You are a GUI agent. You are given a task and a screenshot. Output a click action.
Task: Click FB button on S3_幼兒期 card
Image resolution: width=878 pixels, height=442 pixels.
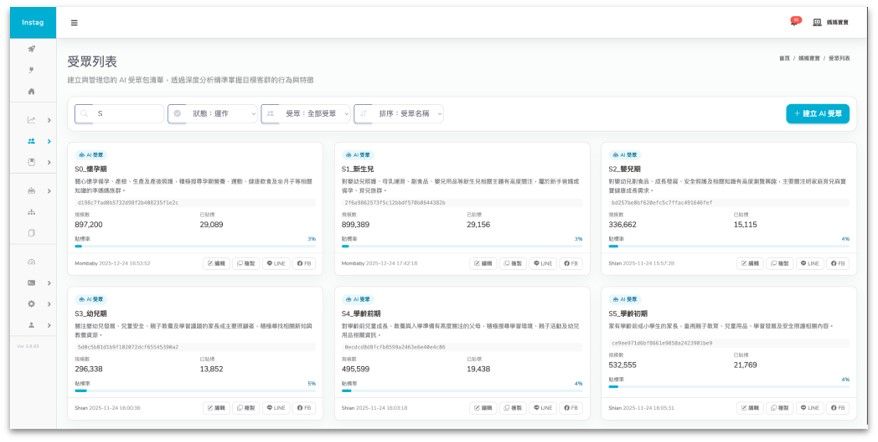tap(304, 408)
